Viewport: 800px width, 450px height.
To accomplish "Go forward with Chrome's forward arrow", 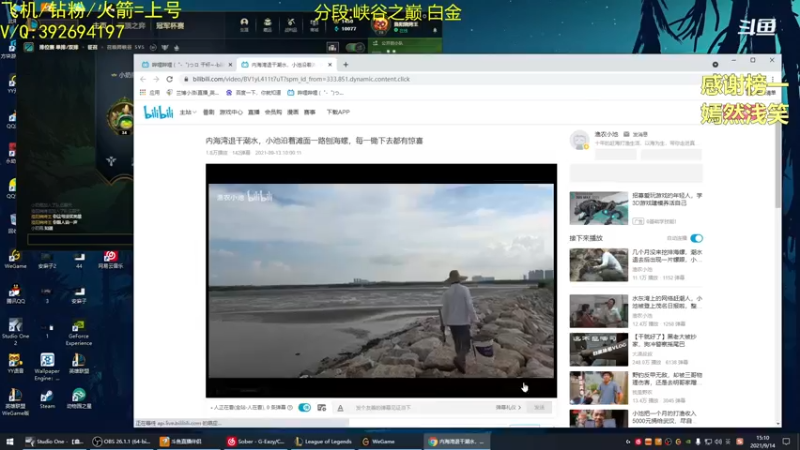I will [x=156, y=79].
